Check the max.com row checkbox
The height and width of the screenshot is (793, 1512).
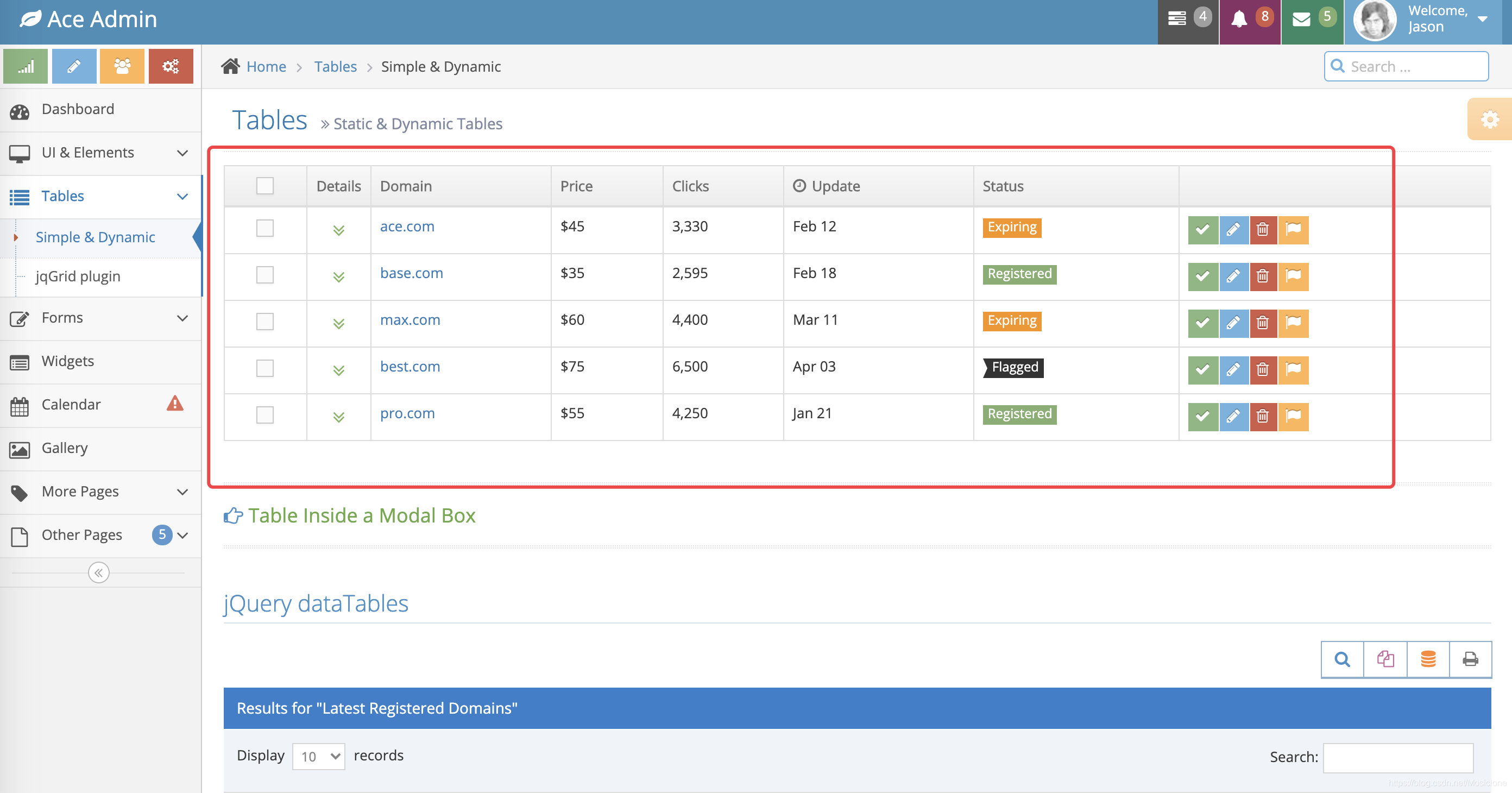coord(264,321)
